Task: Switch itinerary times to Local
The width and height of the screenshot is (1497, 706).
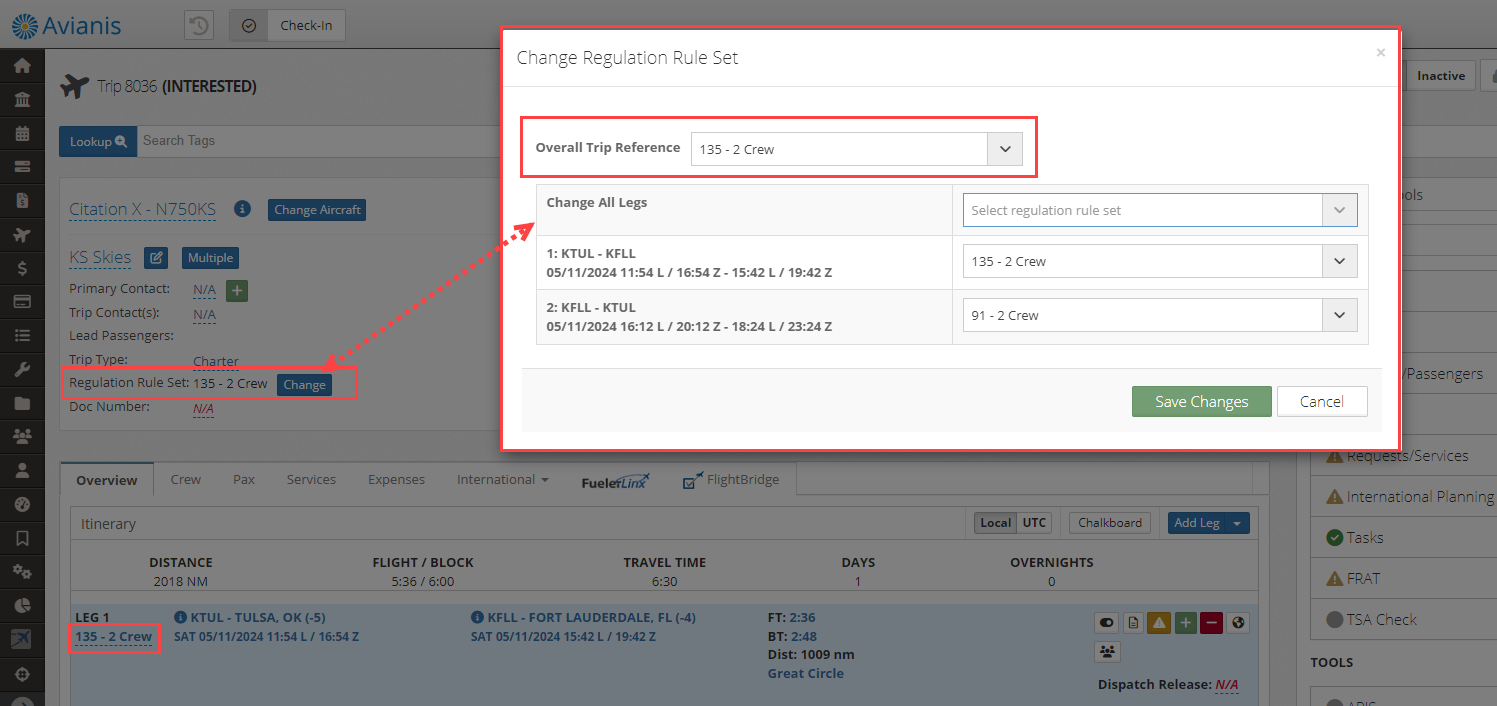Action: 995,523
